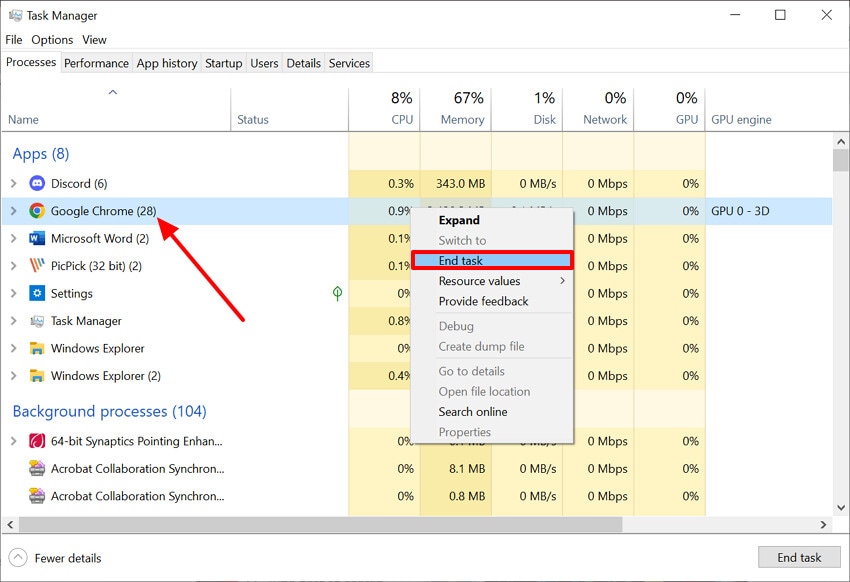Image resolution: width=850 pixels, height=582 pixels.
Task: Click the first Acrobat Collaboration Synchronizer icon
Action: (37, 468)
